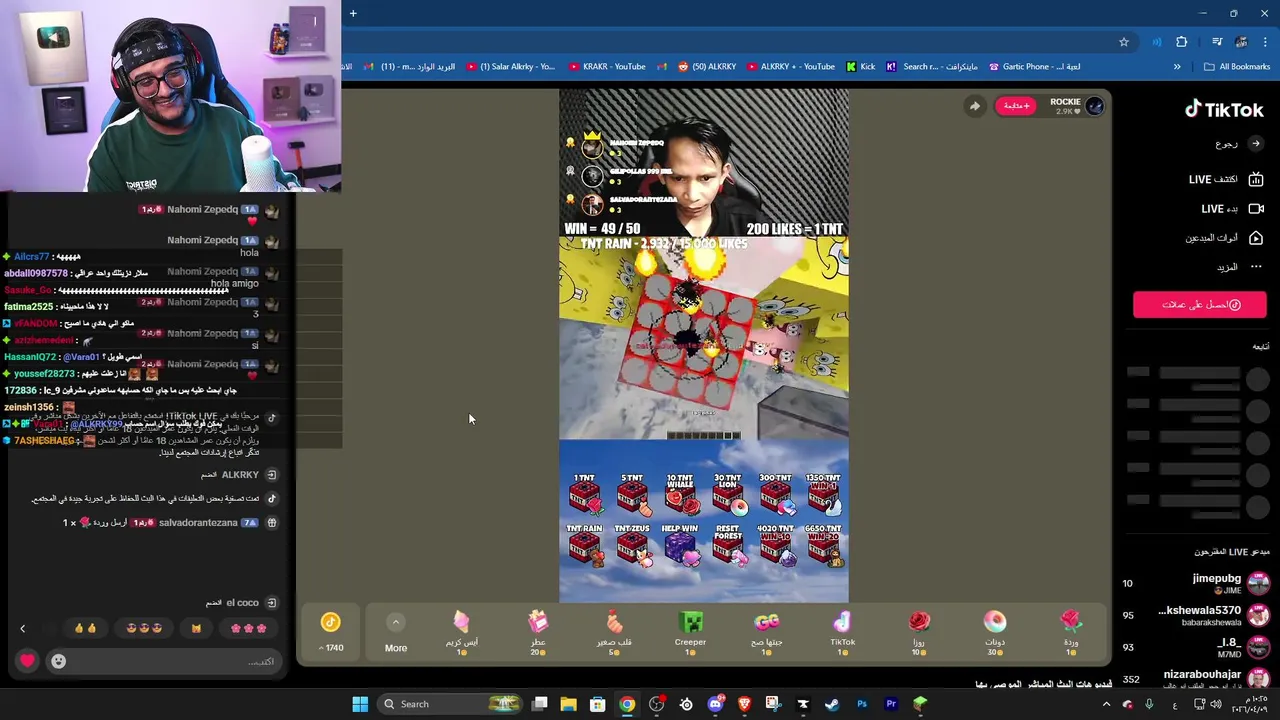Show hidden system tray icons
1280x720 pixels.
[1106, 704]
